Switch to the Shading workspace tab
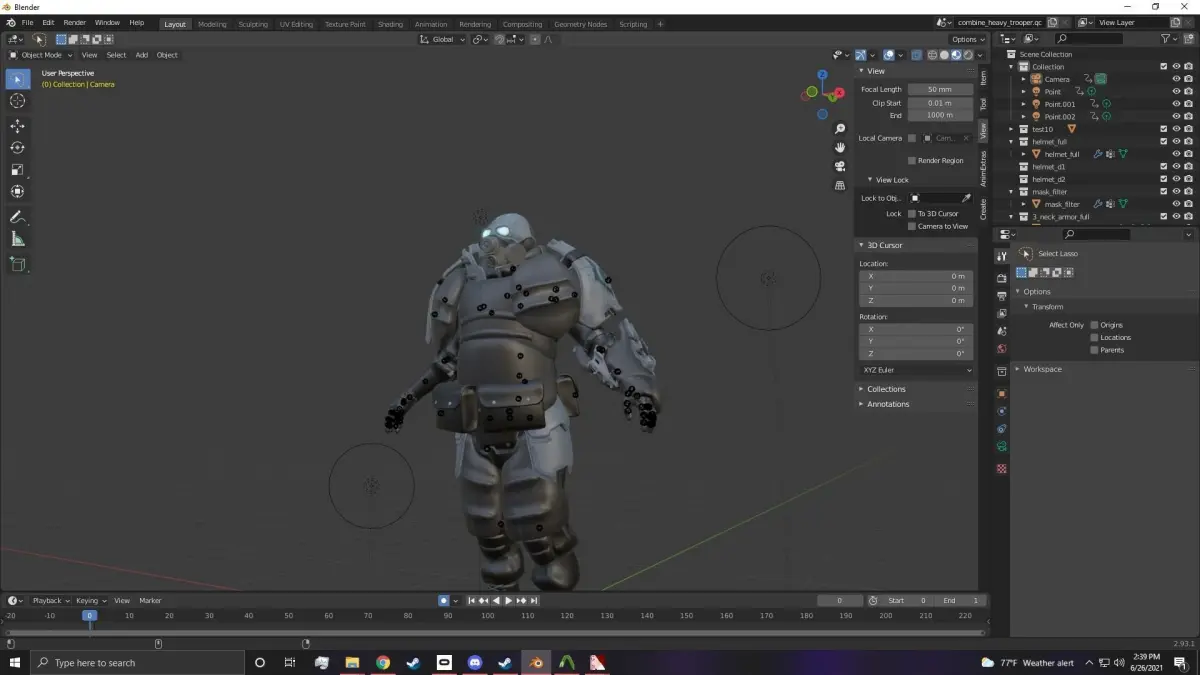Viewport: 1200px width, 675px height. coord(390,24)
